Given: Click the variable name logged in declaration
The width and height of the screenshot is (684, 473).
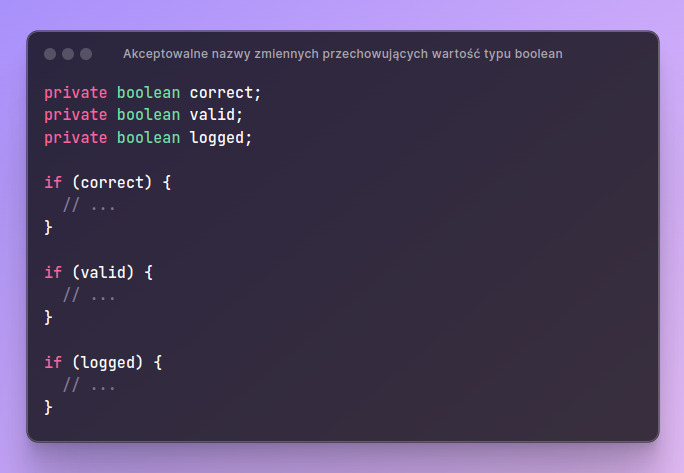Looking at the screenshot, I should click(x=217, y=138).
